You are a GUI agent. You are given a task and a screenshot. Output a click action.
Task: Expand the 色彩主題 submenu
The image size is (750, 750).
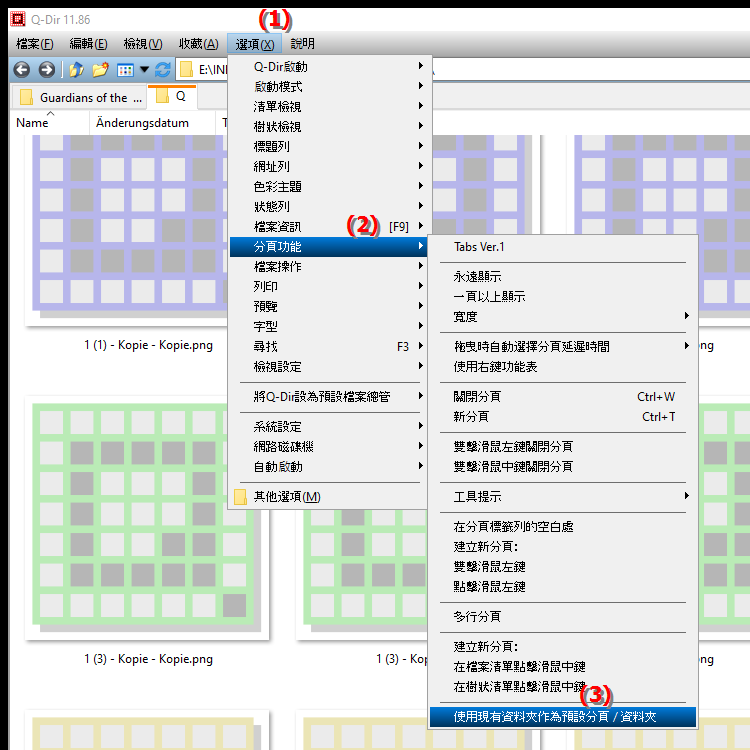(330, 187)
